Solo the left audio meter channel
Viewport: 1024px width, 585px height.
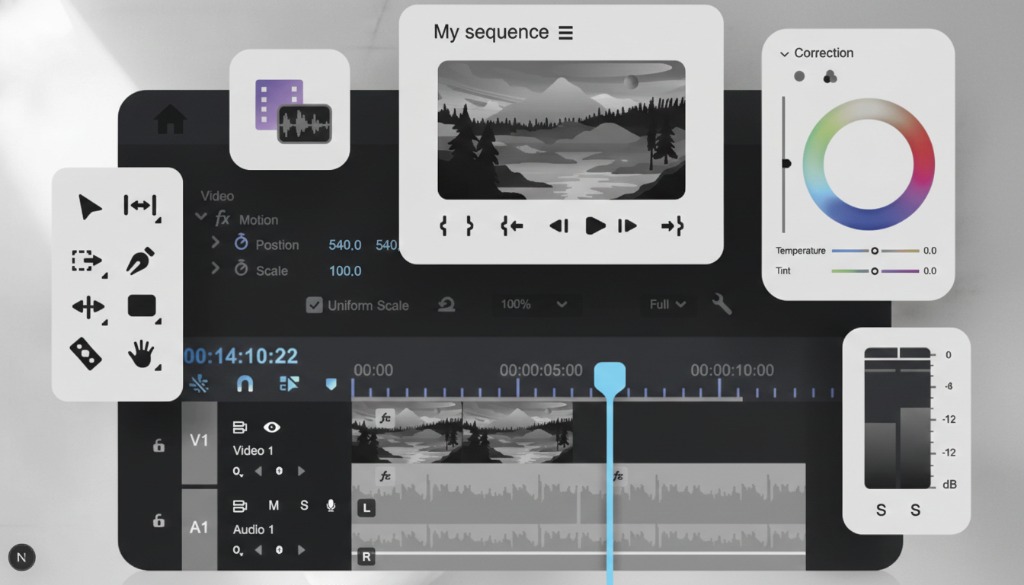tap(881, 510)
